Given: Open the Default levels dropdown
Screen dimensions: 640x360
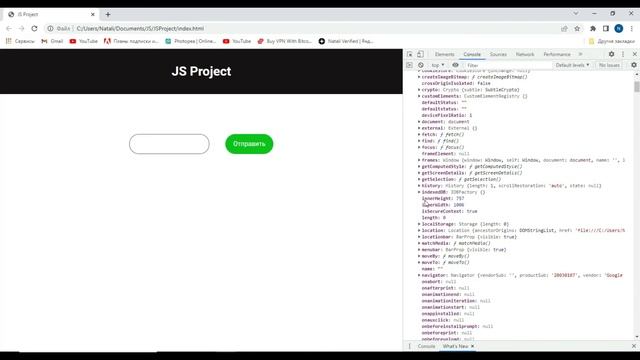Looking at the screenshot, I should [572, 65].
